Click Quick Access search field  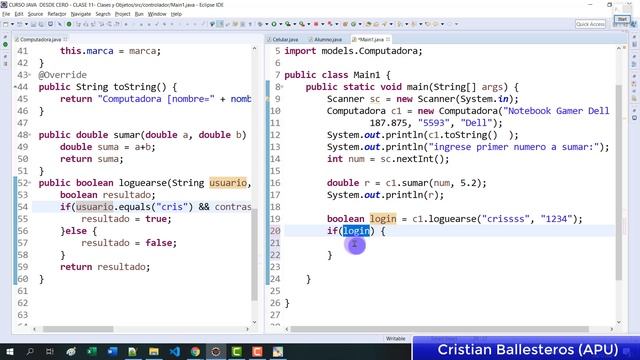tap(591, 24)
